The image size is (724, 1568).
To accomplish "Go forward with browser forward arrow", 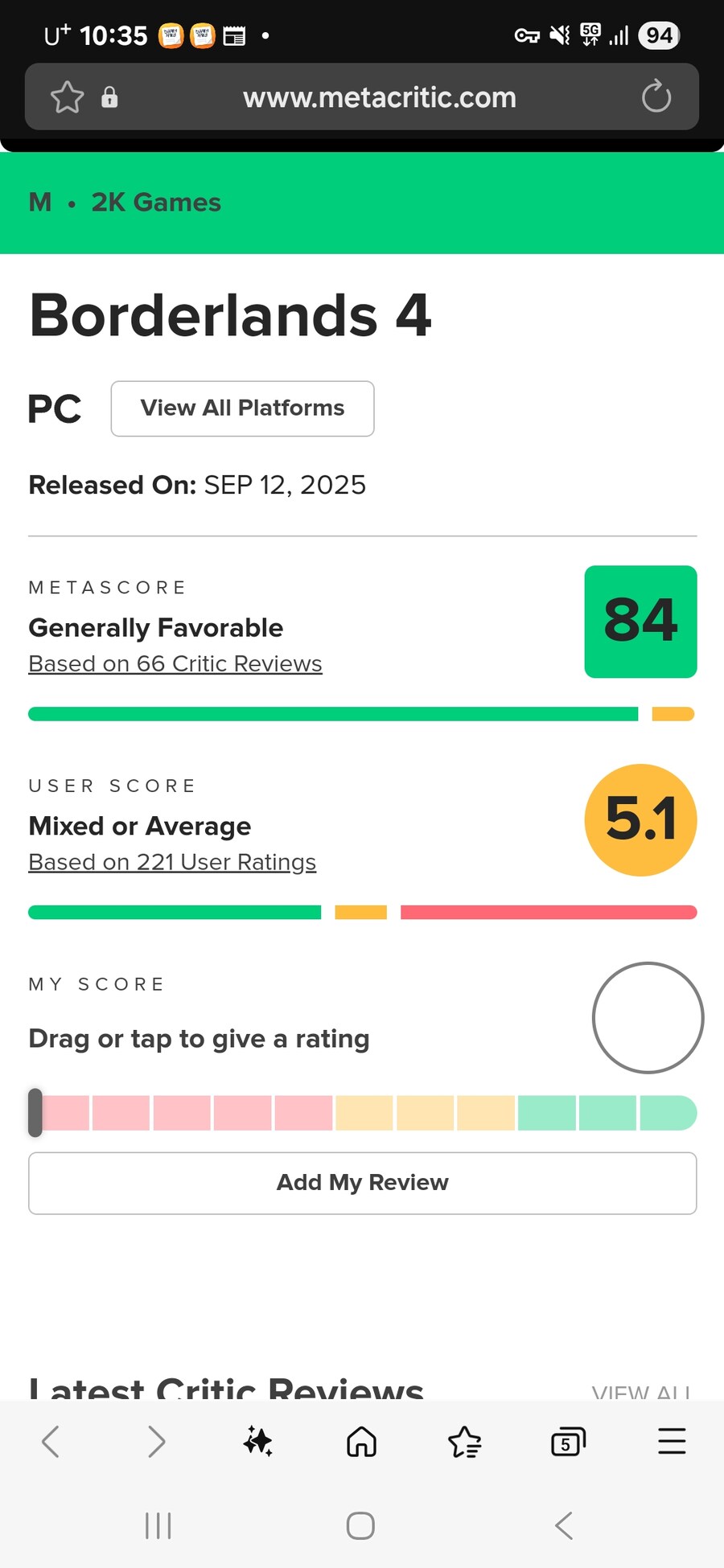I will click(x=156, y=1442).
